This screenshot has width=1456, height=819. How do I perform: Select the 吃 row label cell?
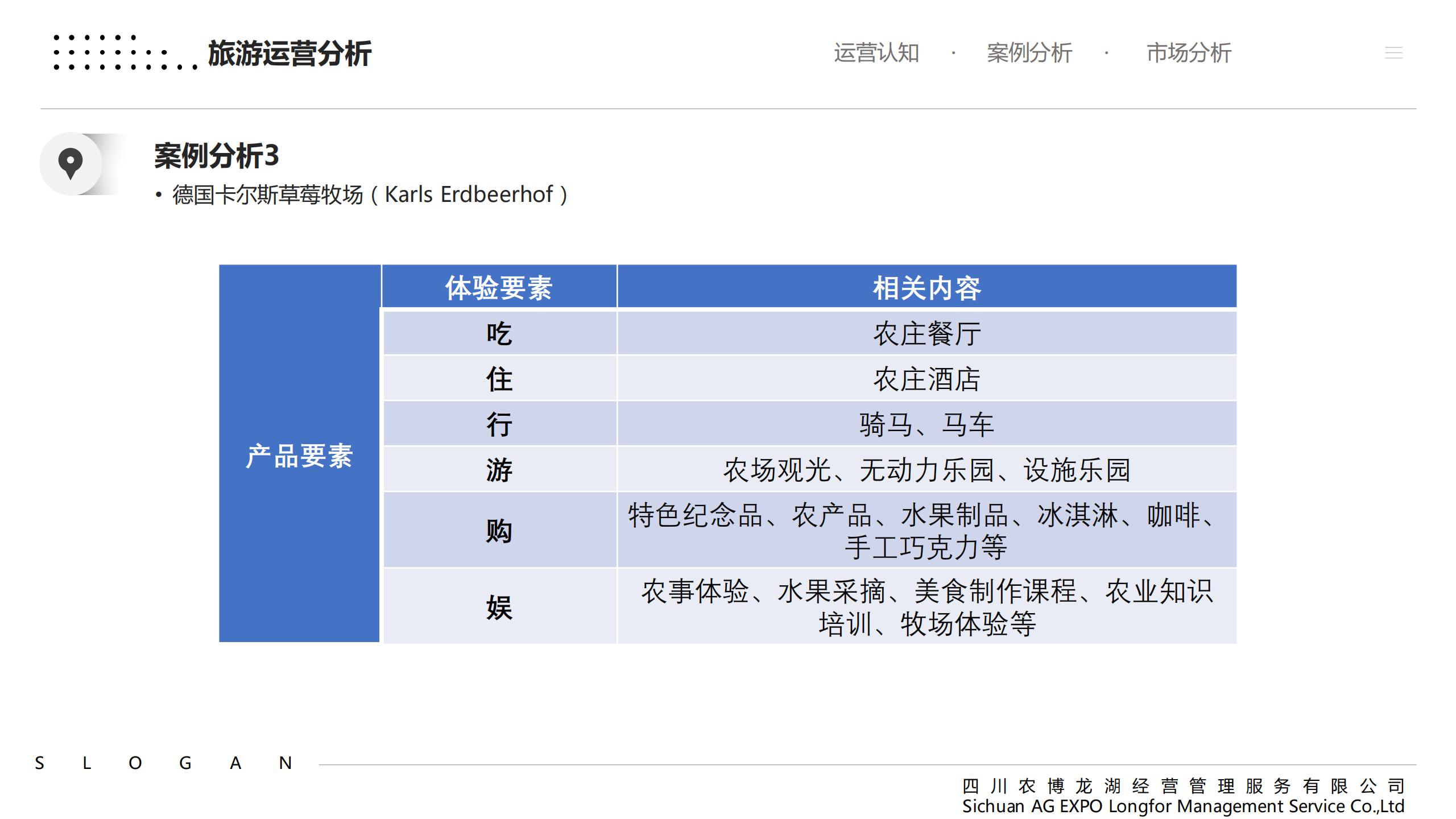click(x=499, y=333)
